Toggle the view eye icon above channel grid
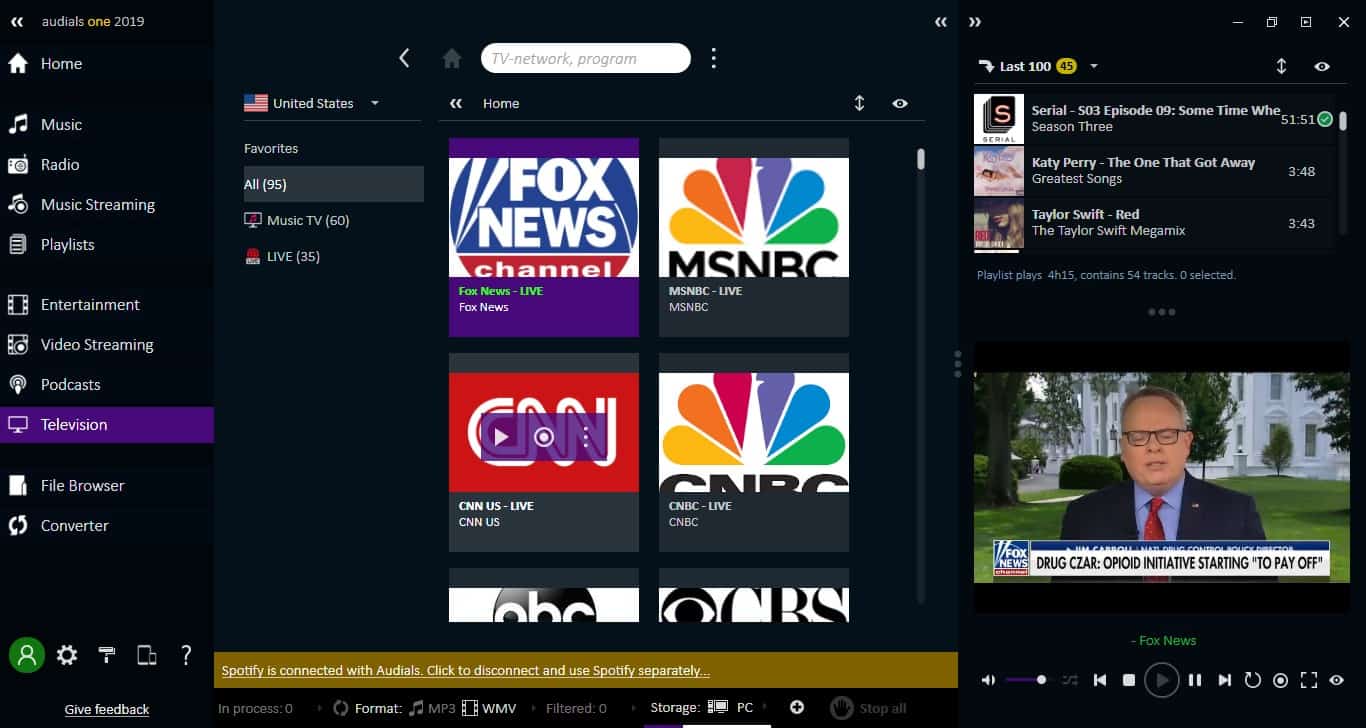1366x728 pixels. click(x=900, y=103)
